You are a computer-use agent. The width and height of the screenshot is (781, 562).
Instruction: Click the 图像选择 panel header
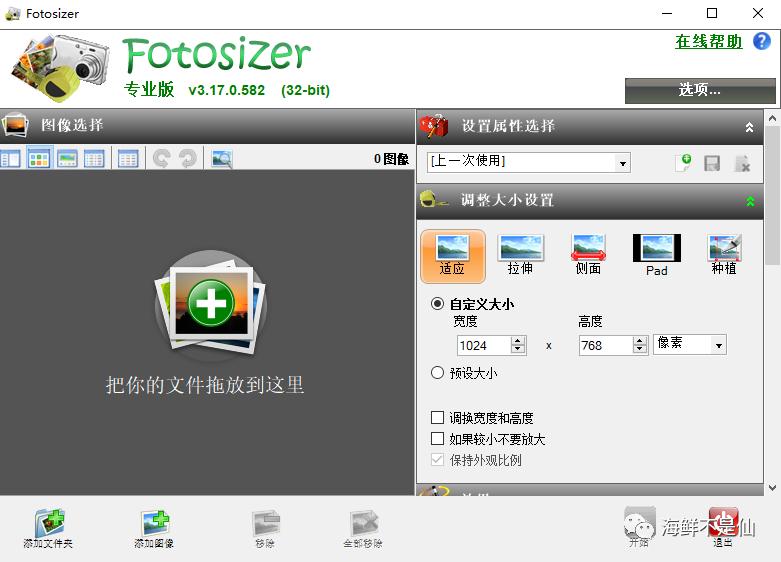207,126
